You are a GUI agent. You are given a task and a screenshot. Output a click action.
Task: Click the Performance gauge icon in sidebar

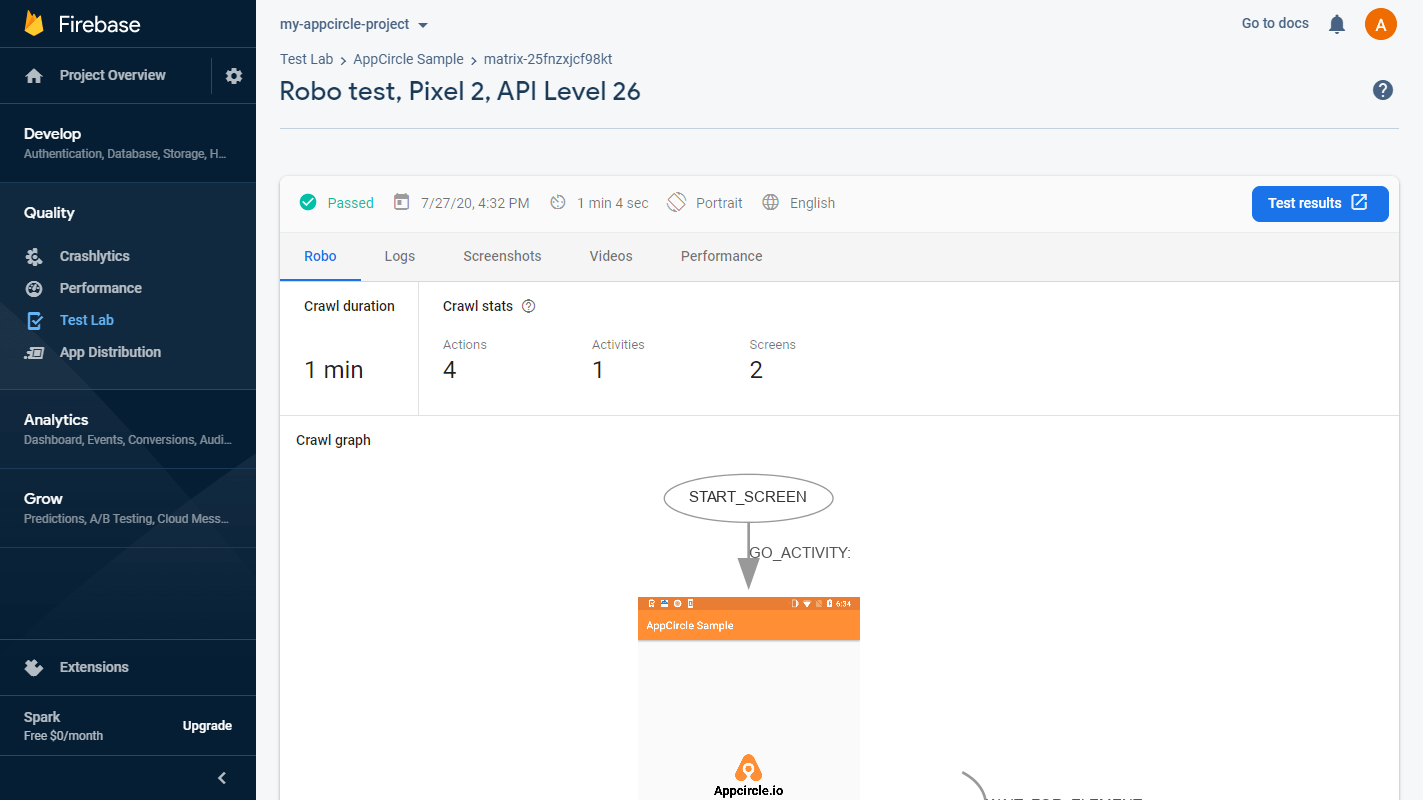tap(34, 288)
